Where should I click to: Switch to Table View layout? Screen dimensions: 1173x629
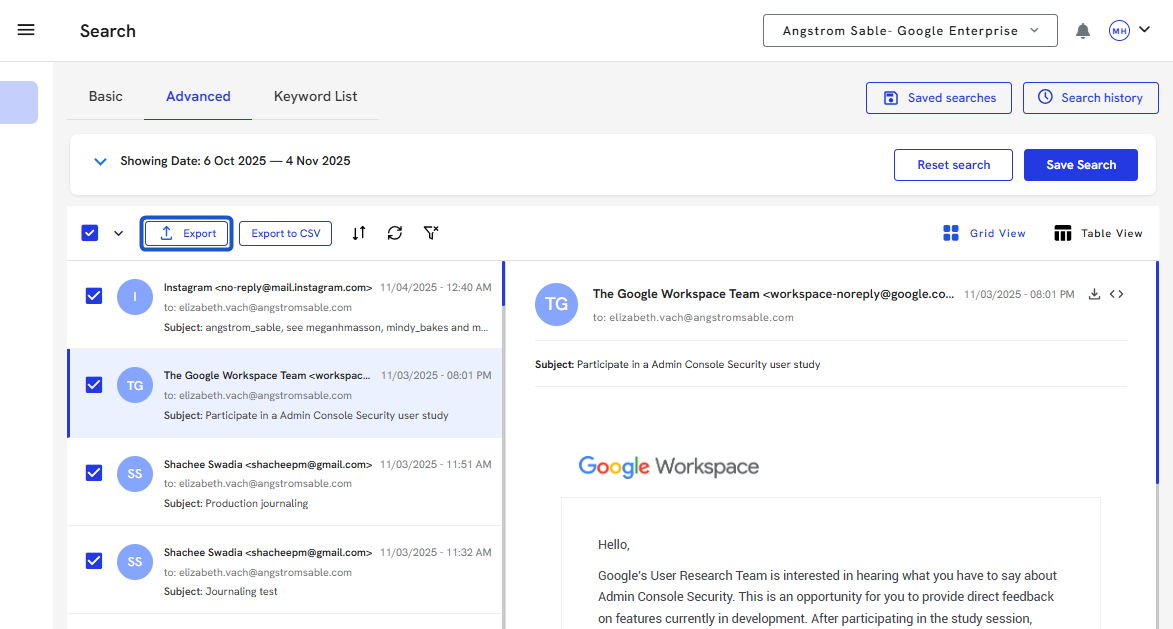(x=1097, y=233)
